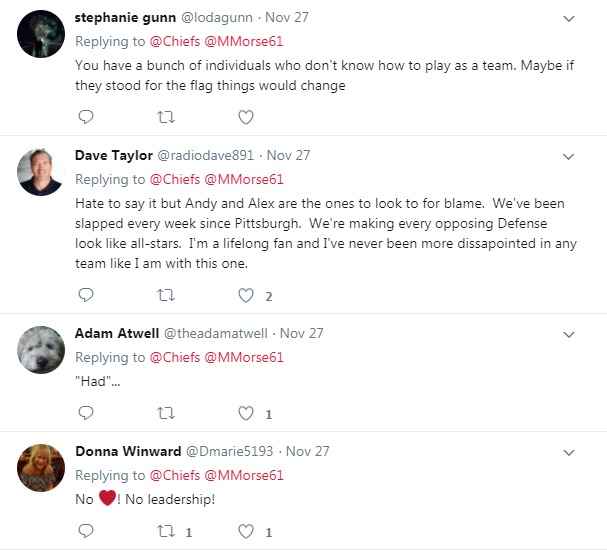Open more options for stephanie gunn's tweet

click(x=568, y=19)
